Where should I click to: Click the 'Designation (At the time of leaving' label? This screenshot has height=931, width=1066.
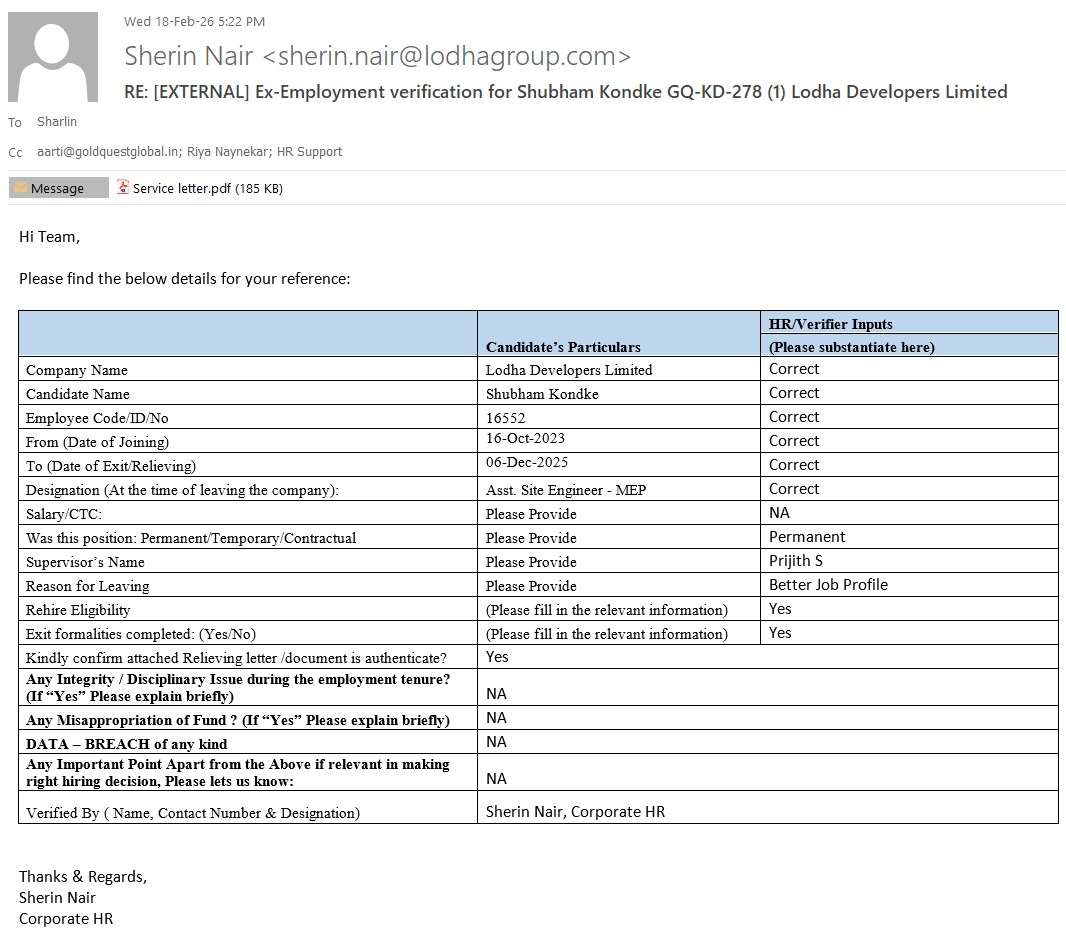pyautogui.click(x=182, y=490)
